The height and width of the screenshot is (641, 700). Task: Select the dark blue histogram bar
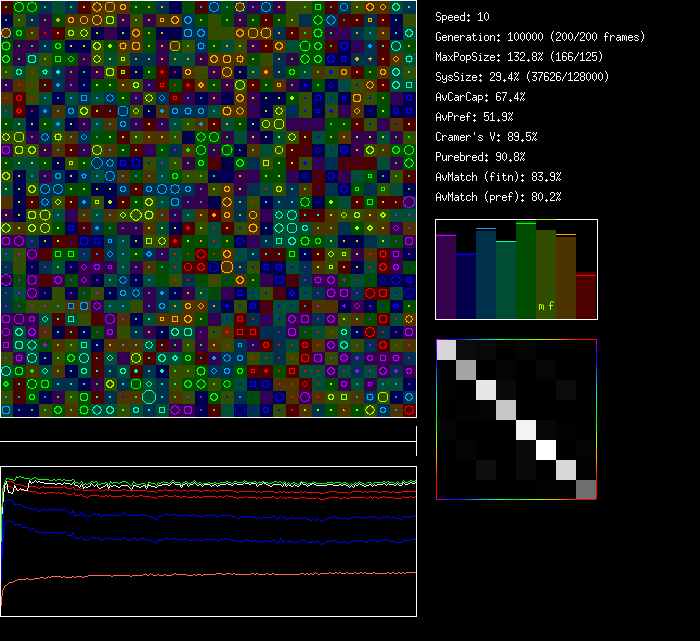coord(466,285)
